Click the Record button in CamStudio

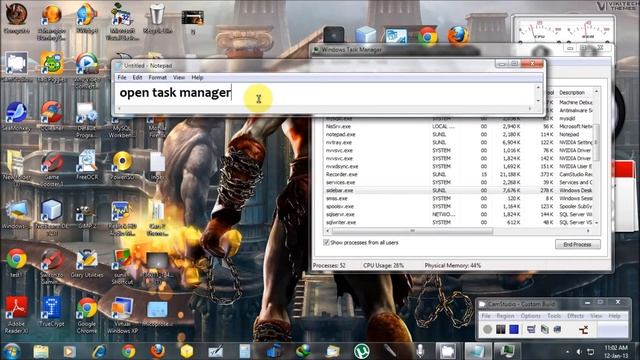[x=487, y=329]
